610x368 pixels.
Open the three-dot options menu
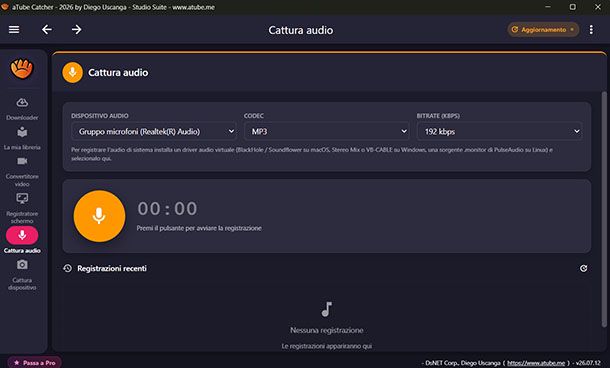point(591,30)
